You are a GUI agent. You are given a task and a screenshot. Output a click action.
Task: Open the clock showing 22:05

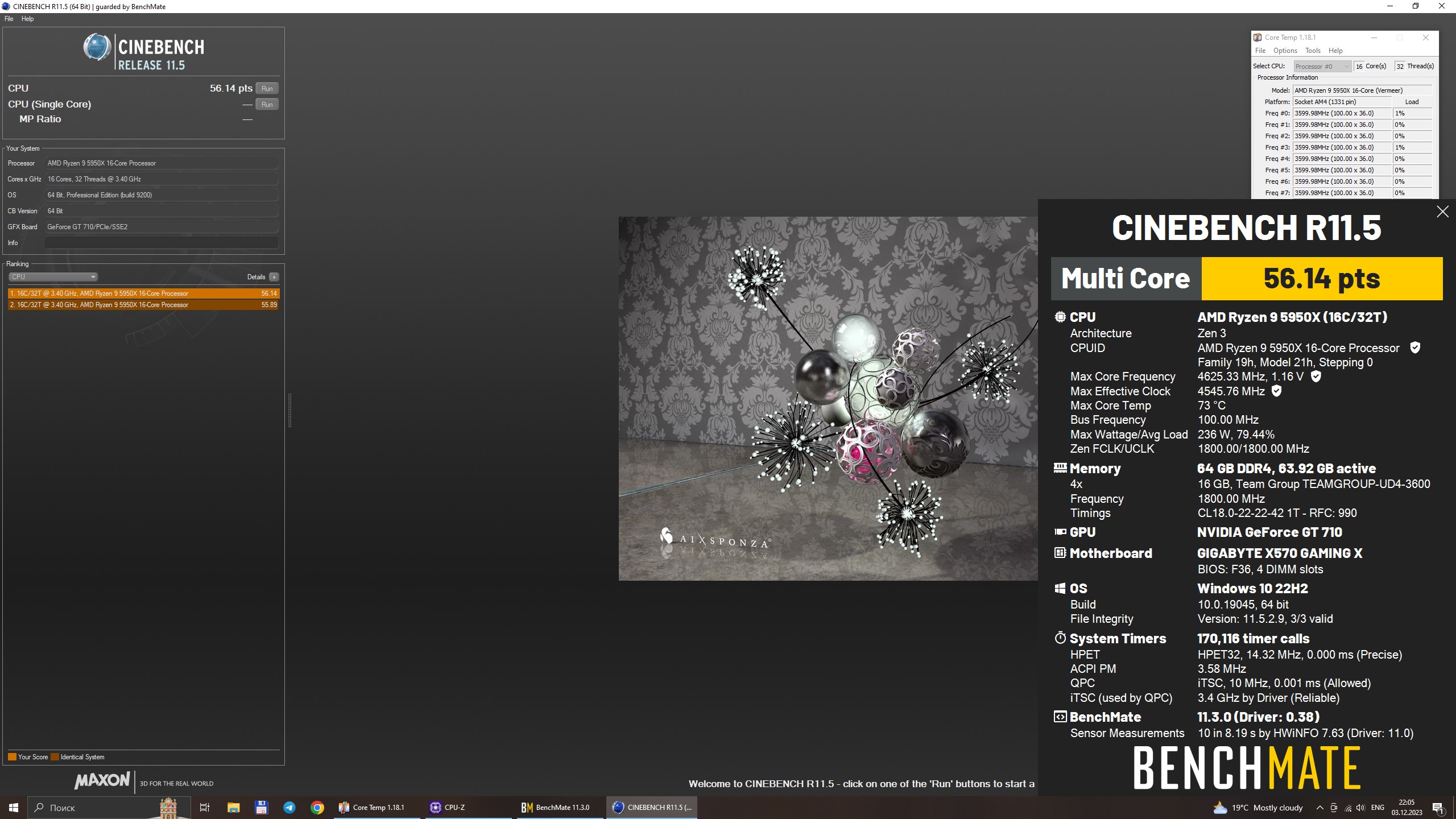[1407, 808]
